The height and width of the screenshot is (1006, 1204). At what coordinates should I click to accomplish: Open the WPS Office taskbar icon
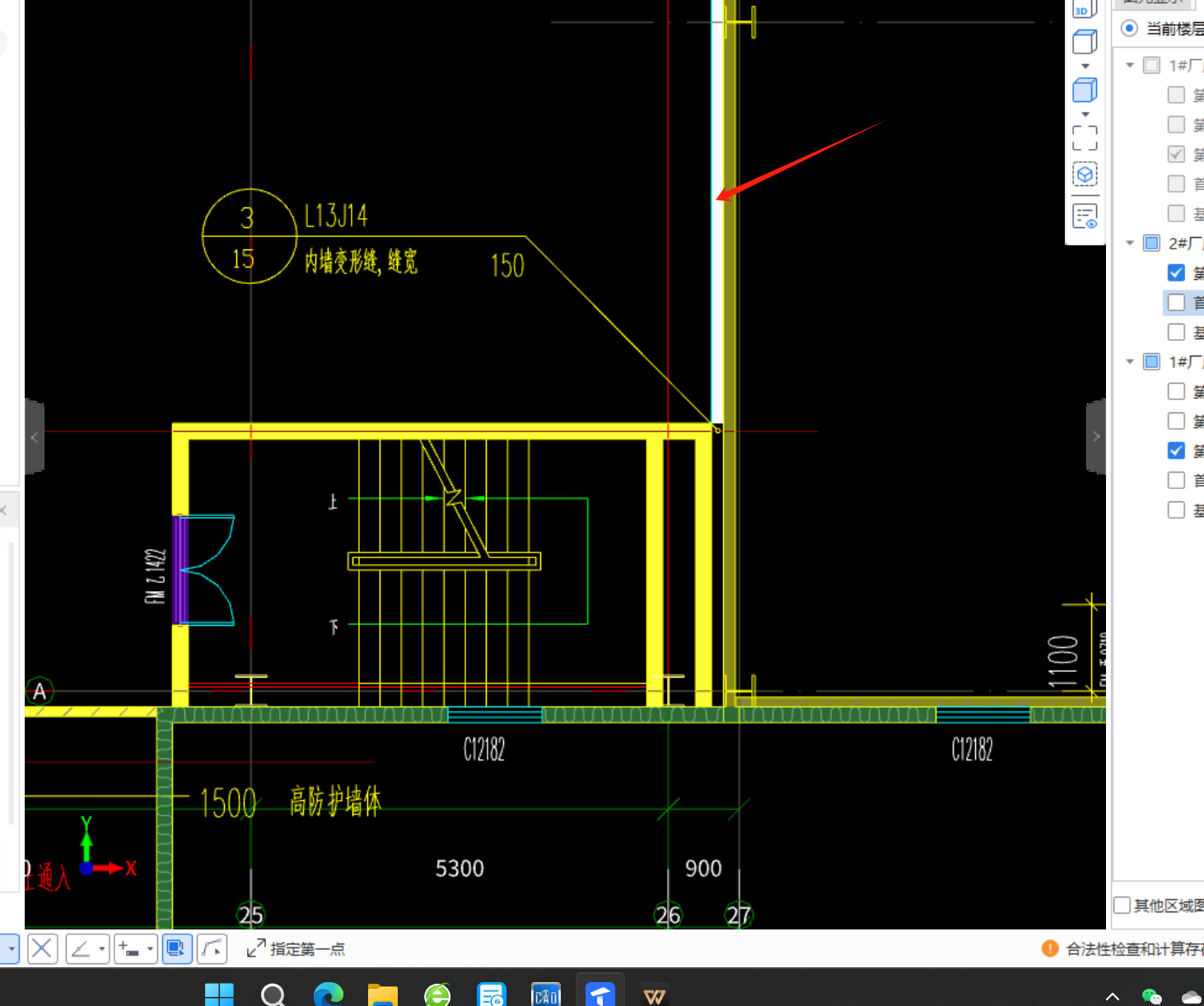point(655,994)
